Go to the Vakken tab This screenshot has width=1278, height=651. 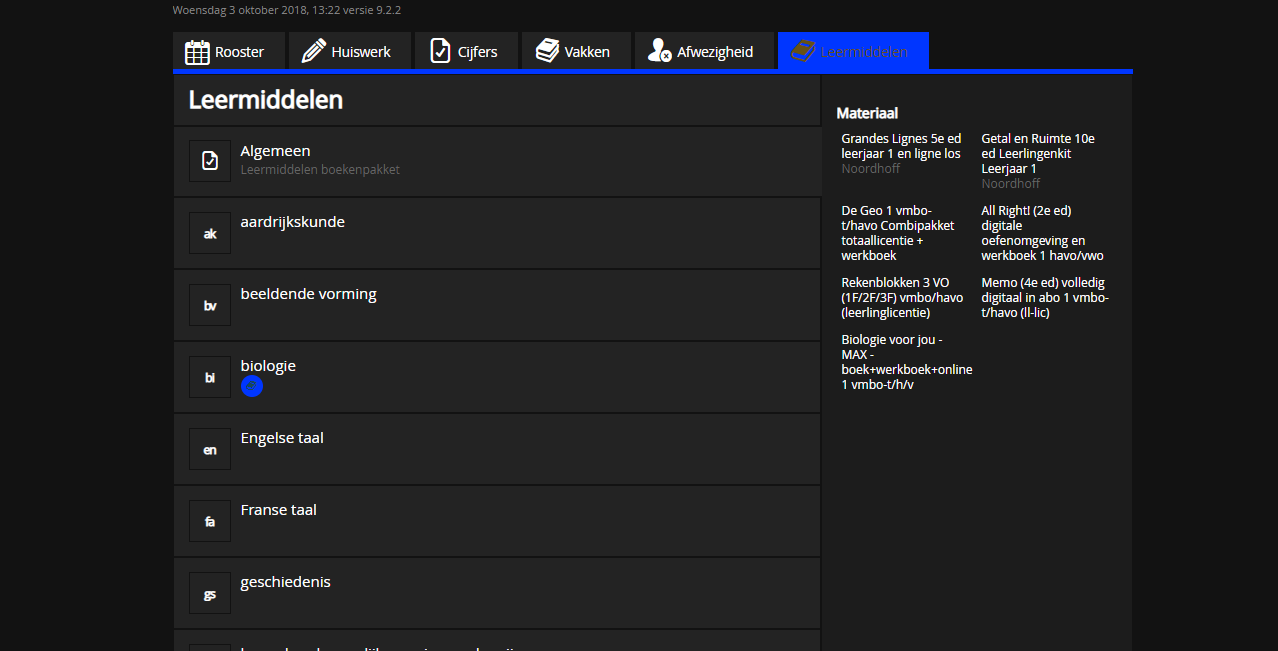[x=576, y=51]
